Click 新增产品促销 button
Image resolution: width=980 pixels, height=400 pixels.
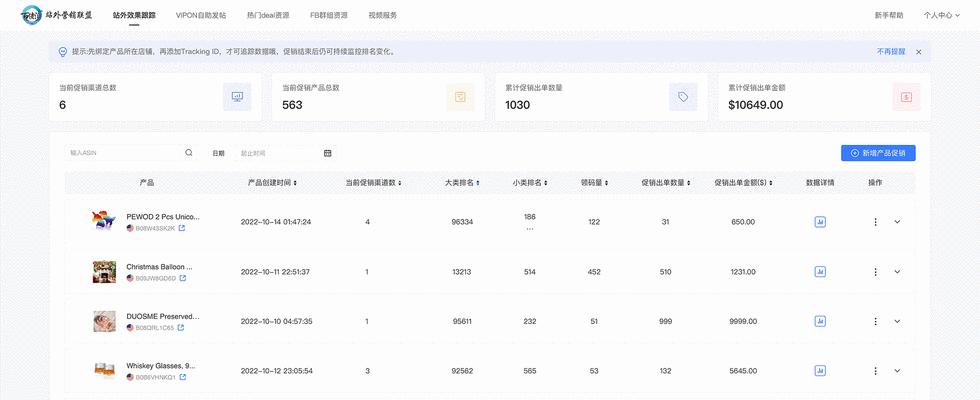point(878,153)
